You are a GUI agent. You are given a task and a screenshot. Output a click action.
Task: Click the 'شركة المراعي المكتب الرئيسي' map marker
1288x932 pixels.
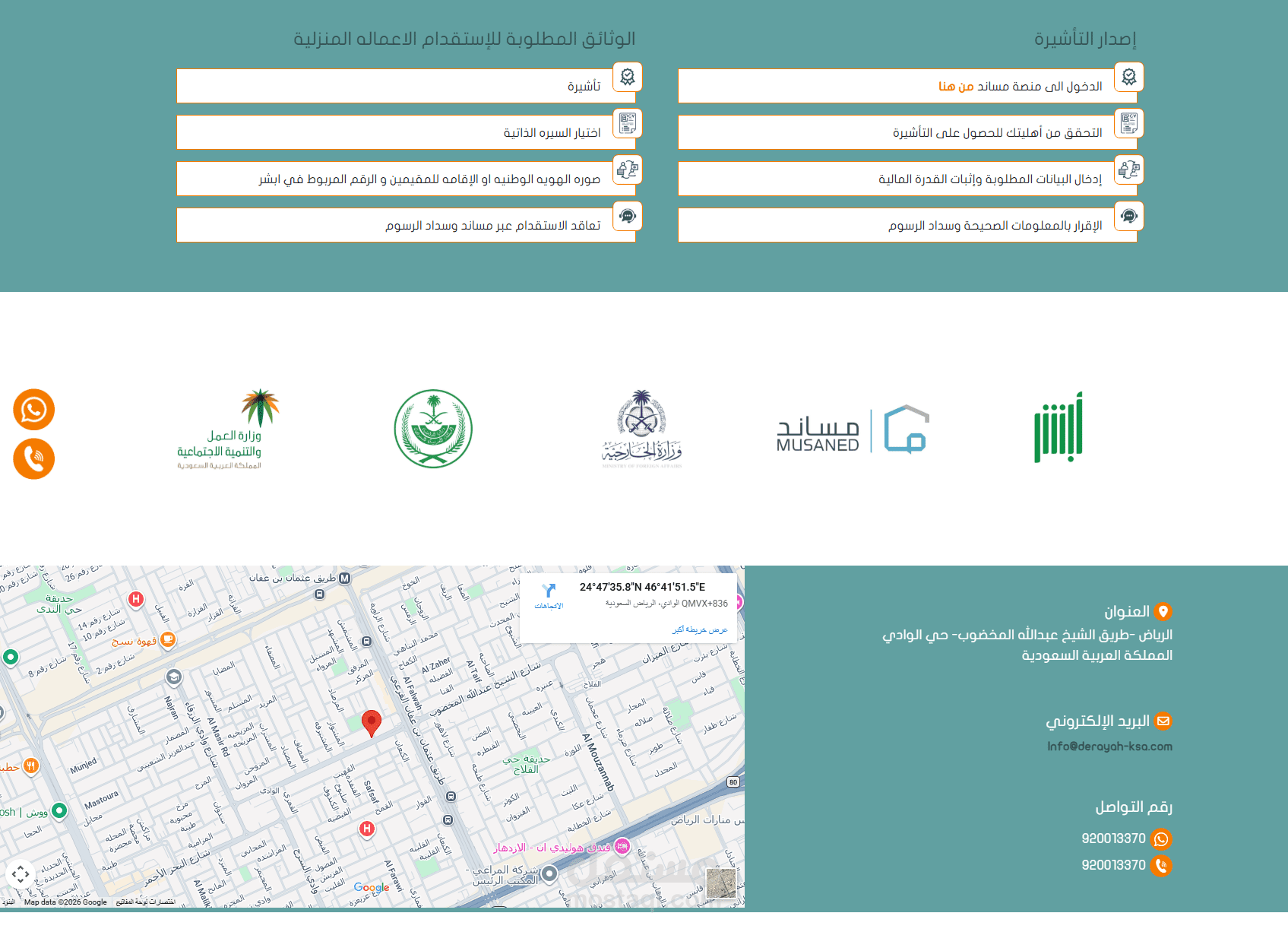point(549,874)
